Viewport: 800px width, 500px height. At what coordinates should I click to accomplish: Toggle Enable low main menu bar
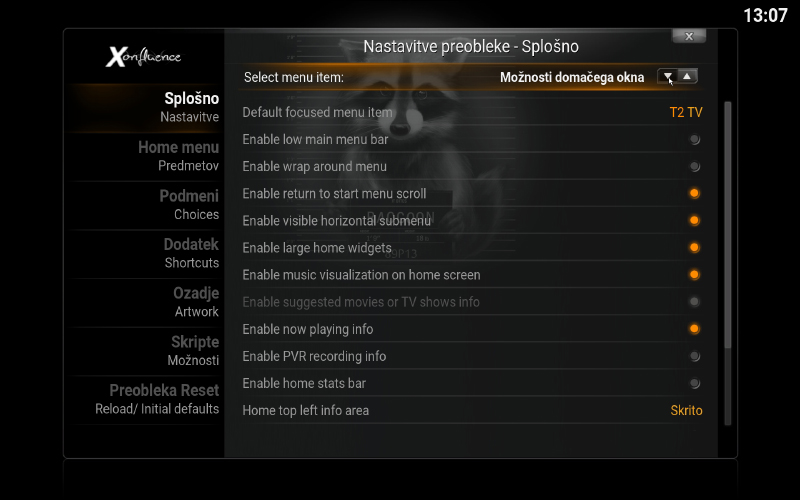tap(694, 140)
